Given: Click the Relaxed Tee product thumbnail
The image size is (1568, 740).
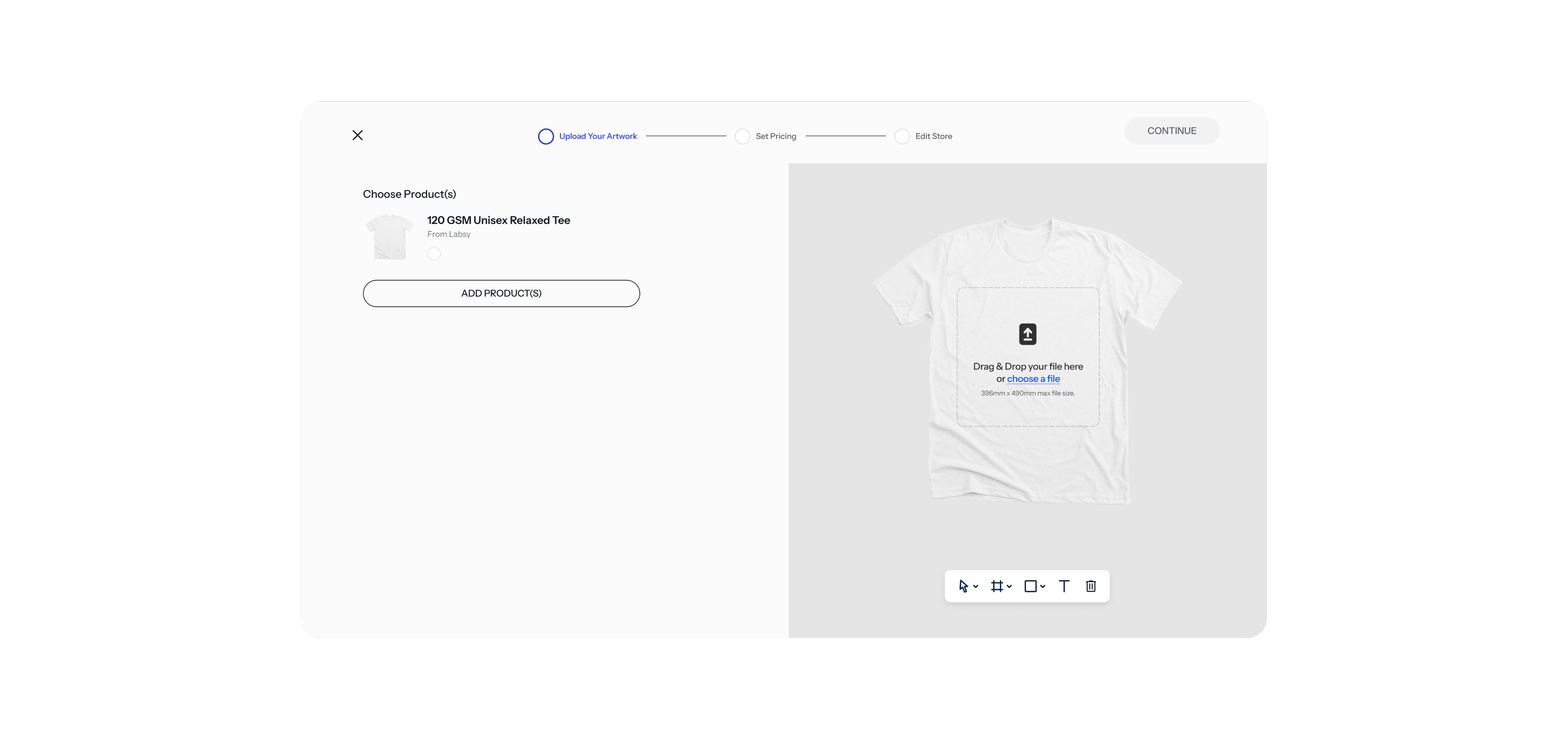Looking at the screenshot, I should click(390, 237).
